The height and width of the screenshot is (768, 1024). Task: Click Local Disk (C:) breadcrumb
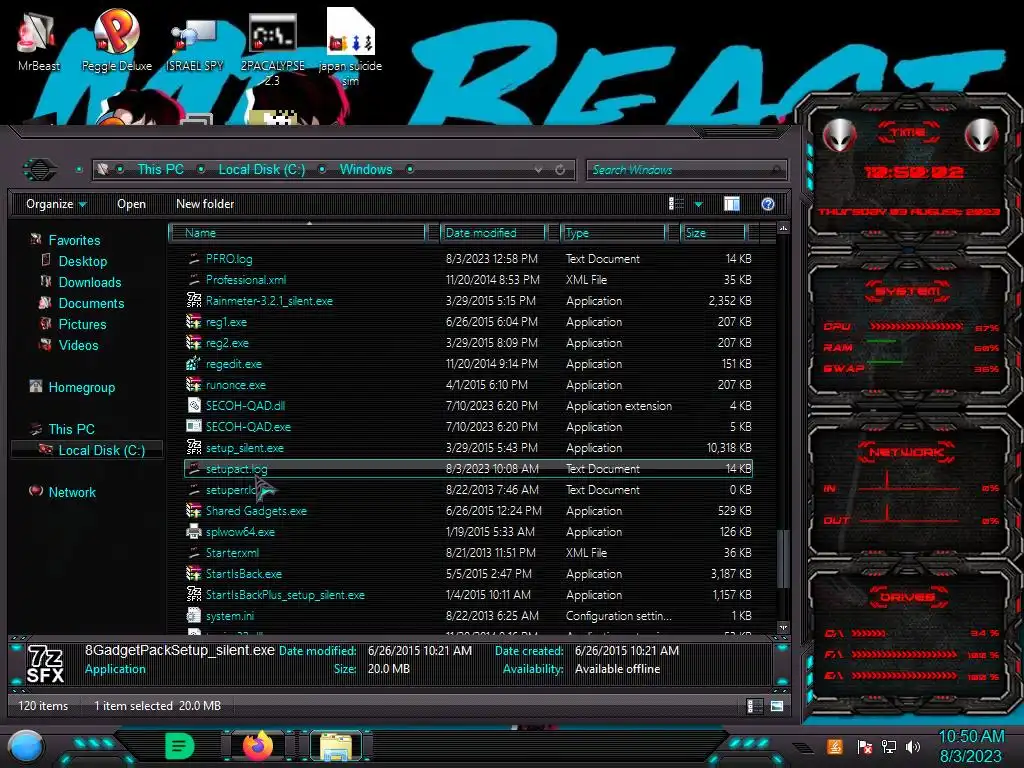[x=261, y=169]
